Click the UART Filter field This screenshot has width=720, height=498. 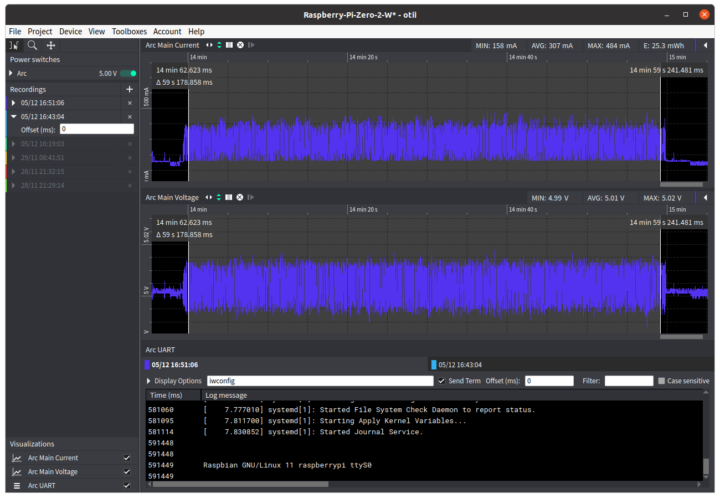pyautogui.click(x=629, y=381)
